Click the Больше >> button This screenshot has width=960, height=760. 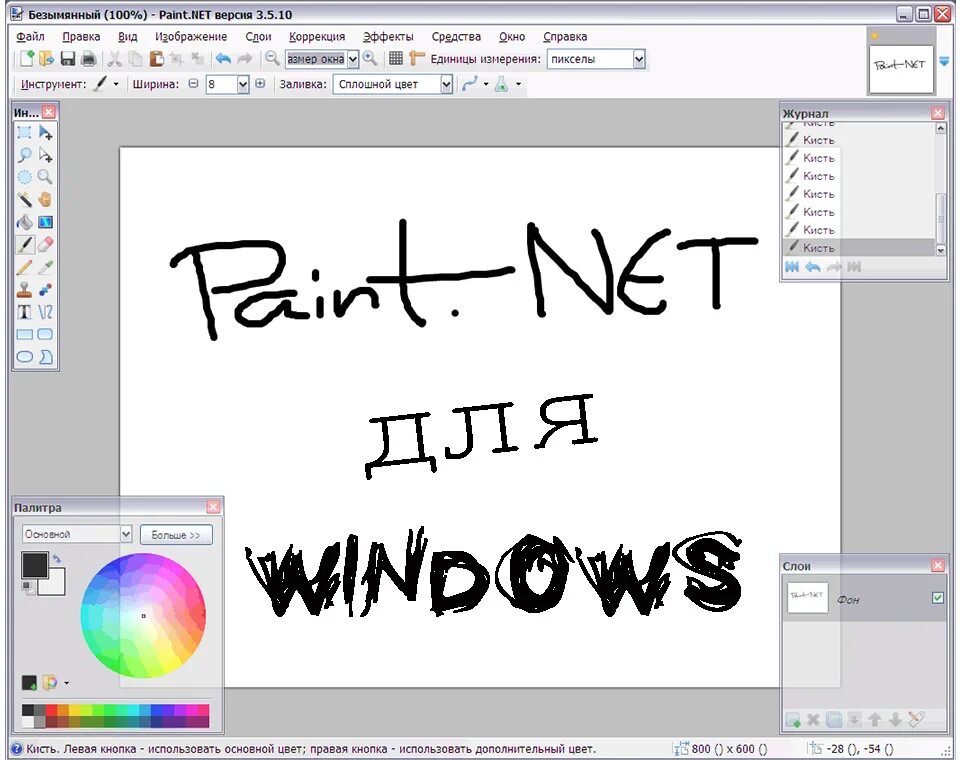(x=176, y=535)
